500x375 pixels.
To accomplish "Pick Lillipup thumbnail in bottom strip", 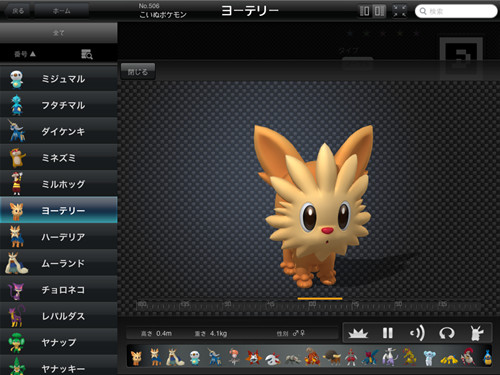I will (x=136, y=358).
